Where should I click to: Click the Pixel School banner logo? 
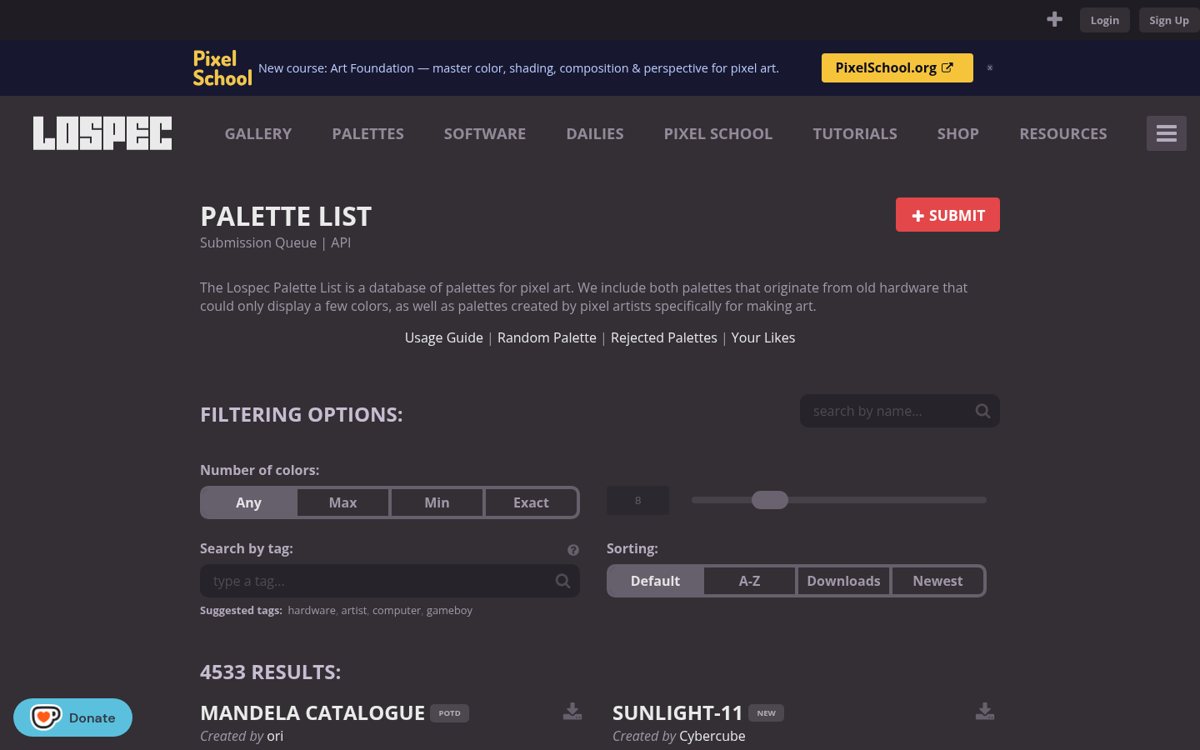(222, 68)
